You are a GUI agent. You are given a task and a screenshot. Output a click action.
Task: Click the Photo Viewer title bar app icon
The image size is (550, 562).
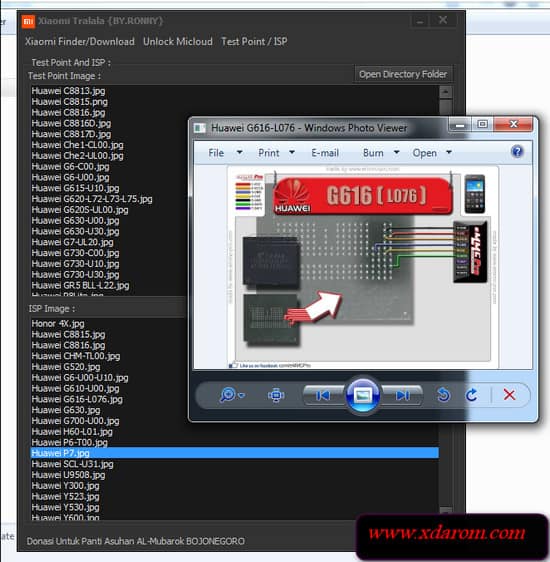200,128
